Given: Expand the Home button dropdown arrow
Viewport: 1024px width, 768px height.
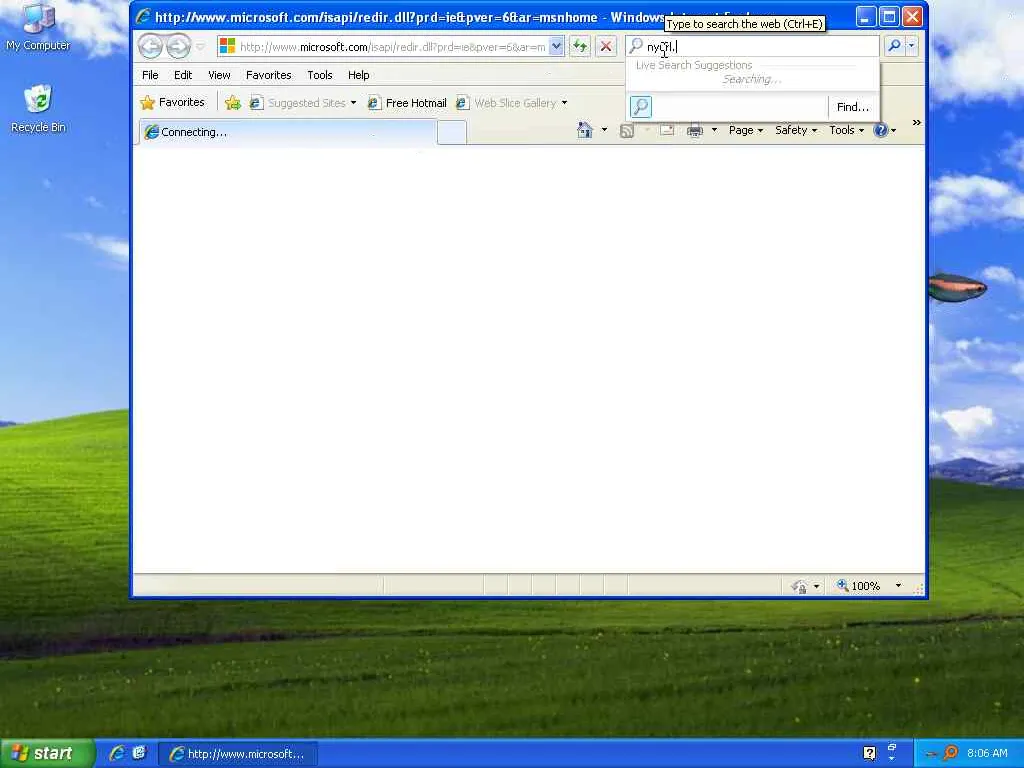Looking at the screenshot, I should click(604, 130).
